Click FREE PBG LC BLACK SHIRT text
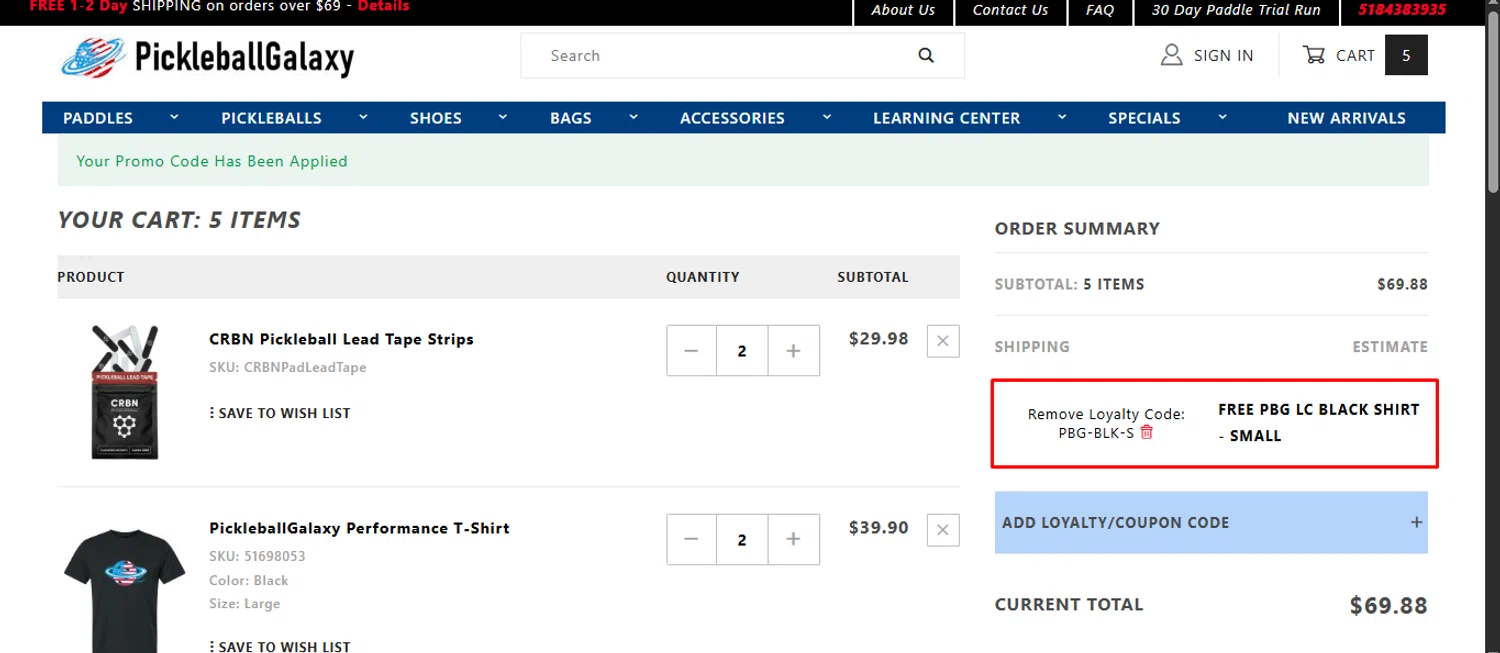1500x653 pixels. tap(1318, 422)
